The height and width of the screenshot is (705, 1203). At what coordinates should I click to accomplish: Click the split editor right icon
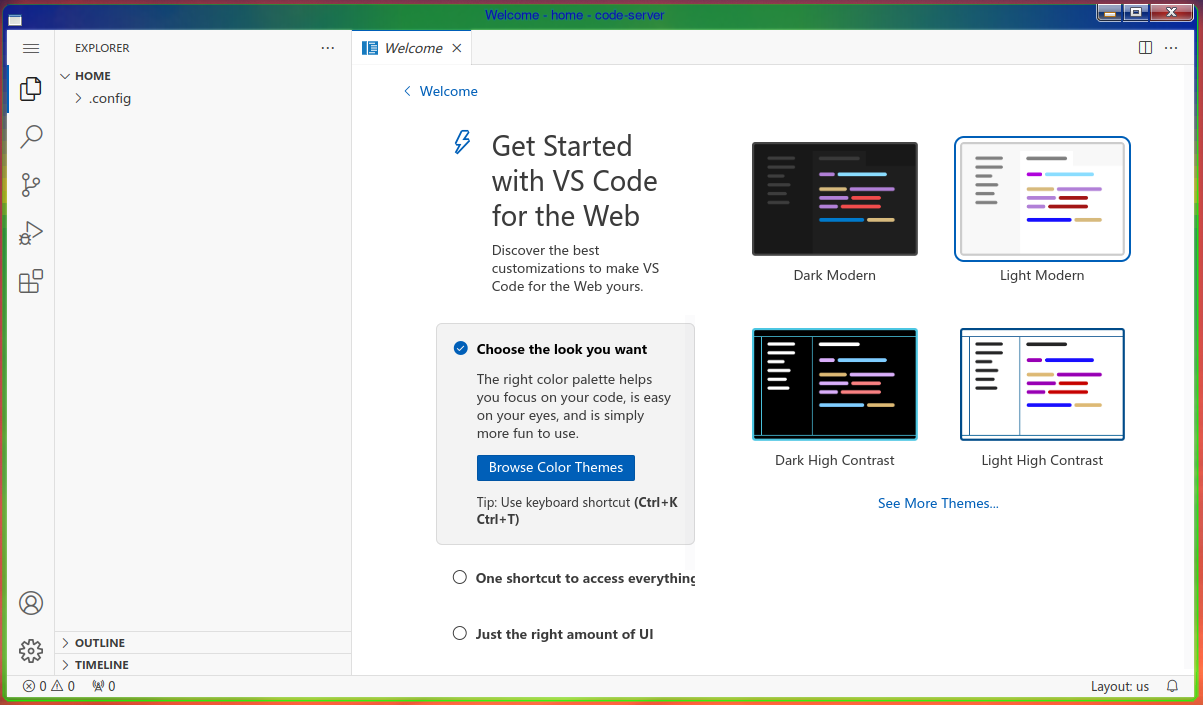pos(1146,48)
